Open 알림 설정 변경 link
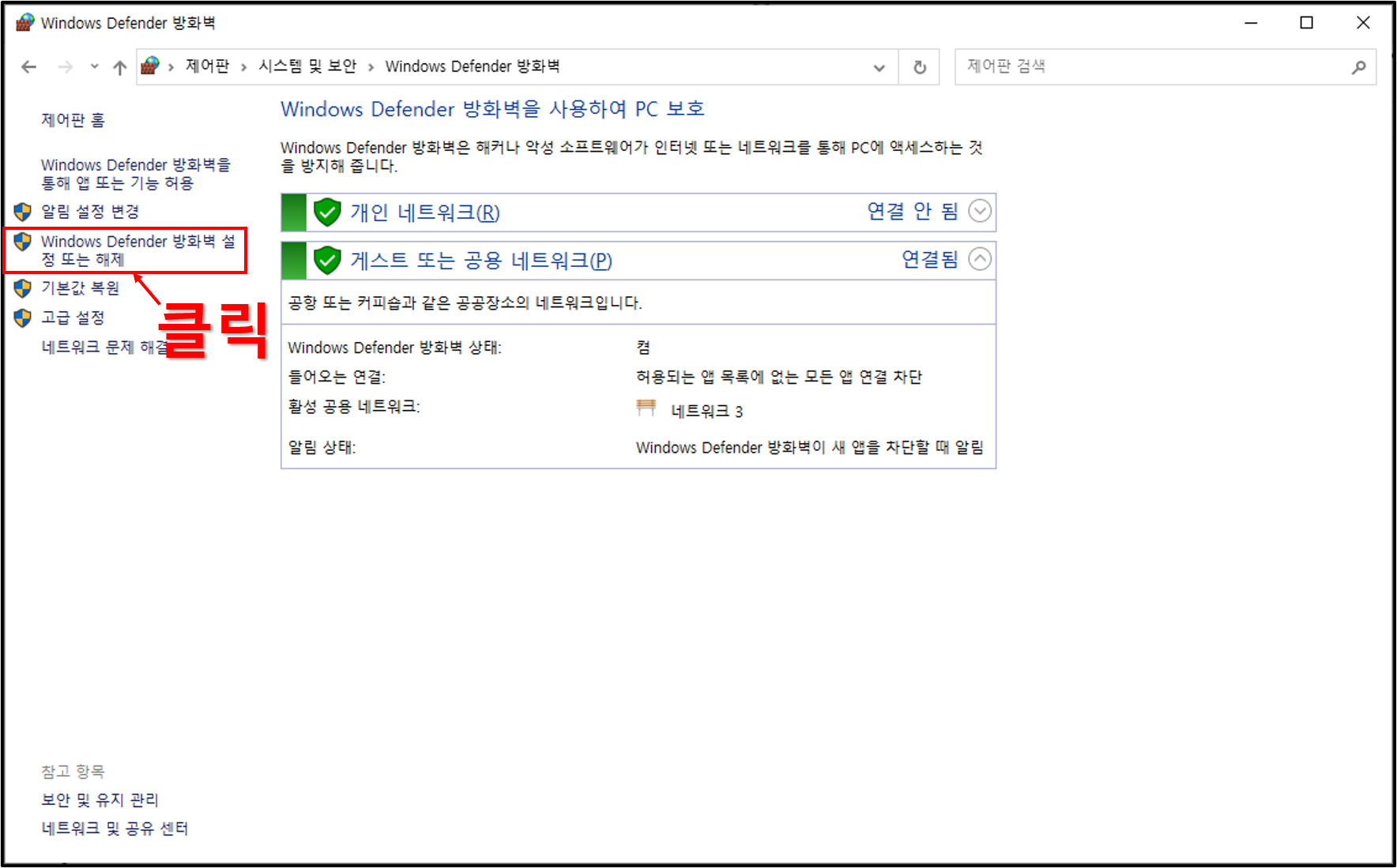The image size is (1397, 868). tap(90, 212)
